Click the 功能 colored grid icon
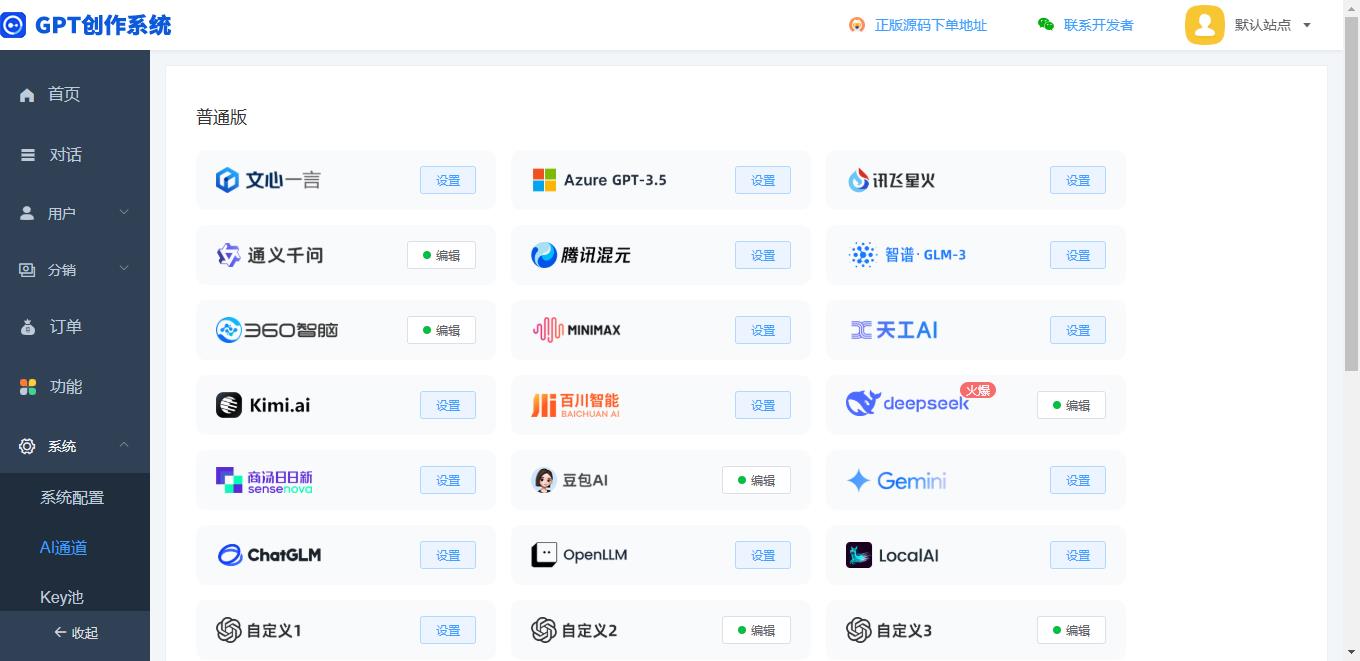Viewport: 1360px width, 661px height. click(28, 387)
